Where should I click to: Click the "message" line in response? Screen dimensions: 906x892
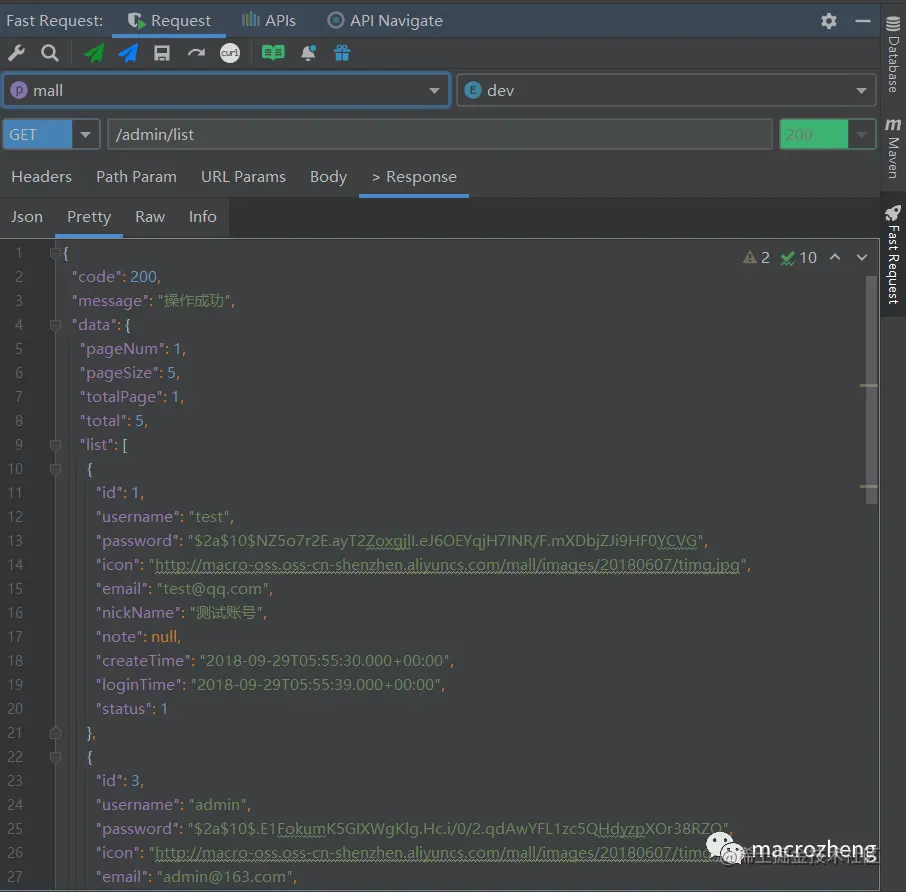[x=153, y=301]
